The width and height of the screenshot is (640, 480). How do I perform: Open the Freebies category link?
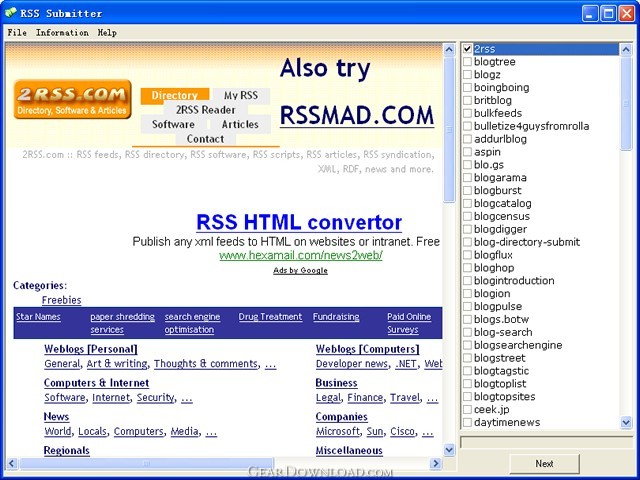(x=62, y=300)
